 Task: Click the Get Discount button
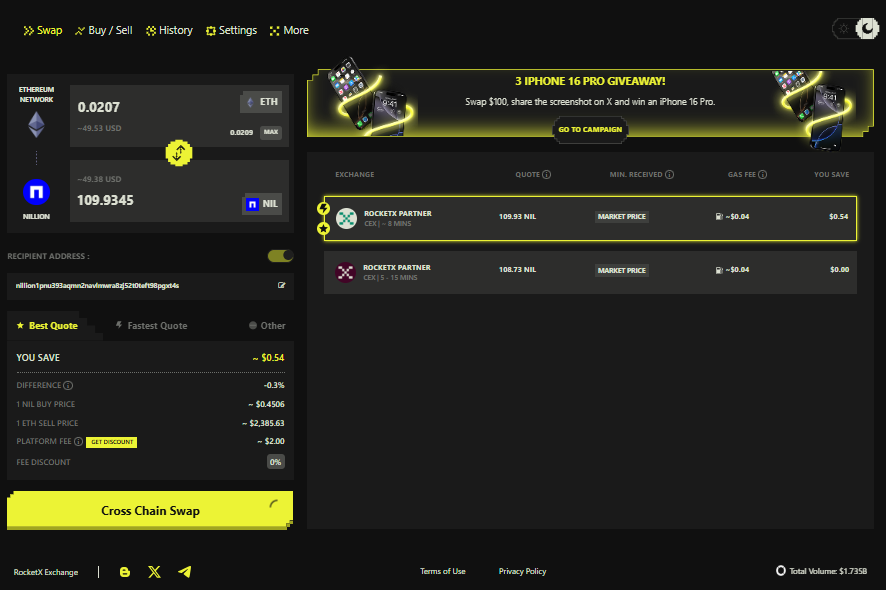coord(112,442)
